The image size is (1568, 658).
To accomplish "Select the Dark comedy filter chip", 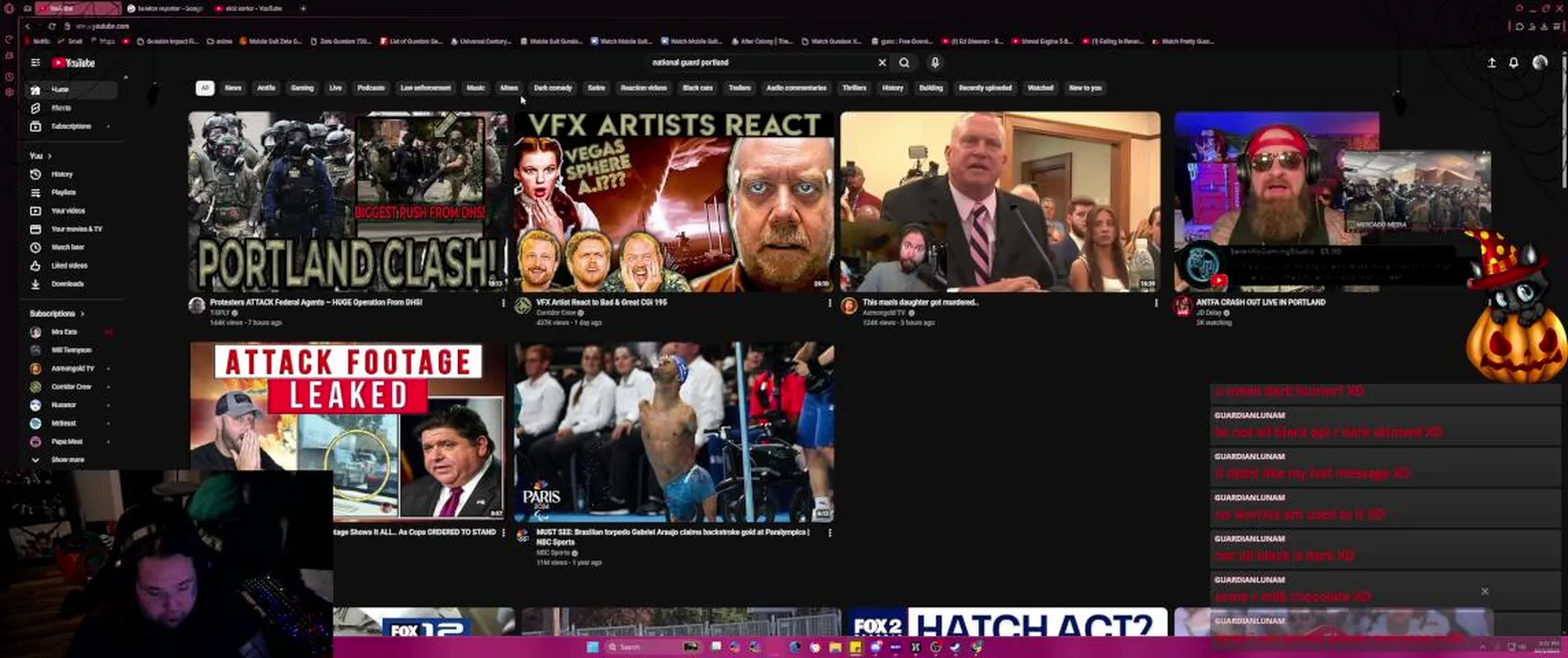I will [x=553, y=88].
